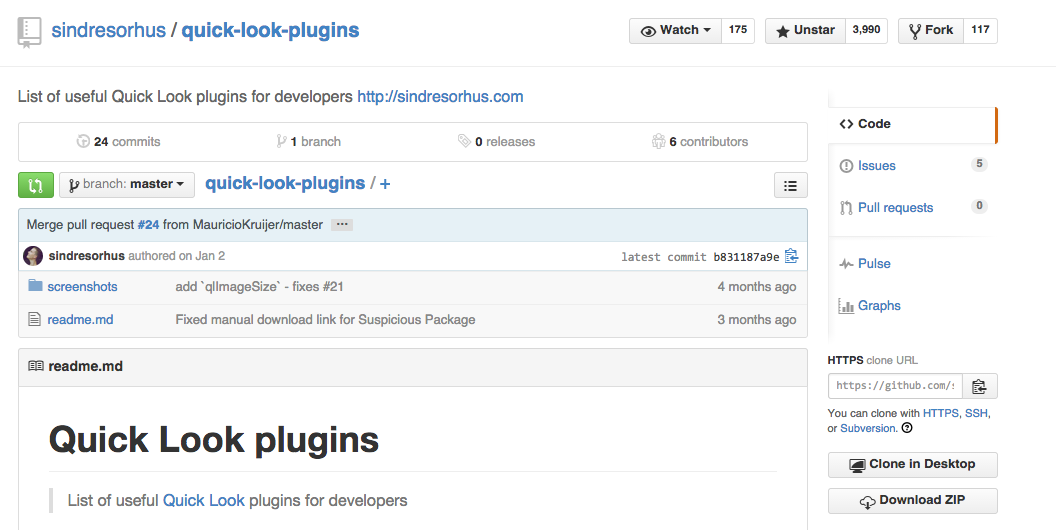Open the Pulse section
Screen dimensions: 1056x530
[x=873, y=264]
